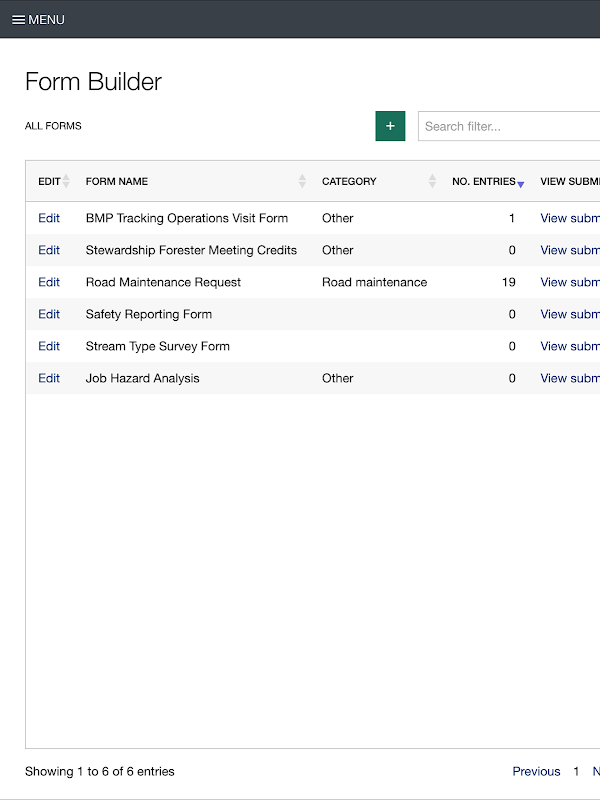Sort table by Category arrows

[x=432, y=181]
